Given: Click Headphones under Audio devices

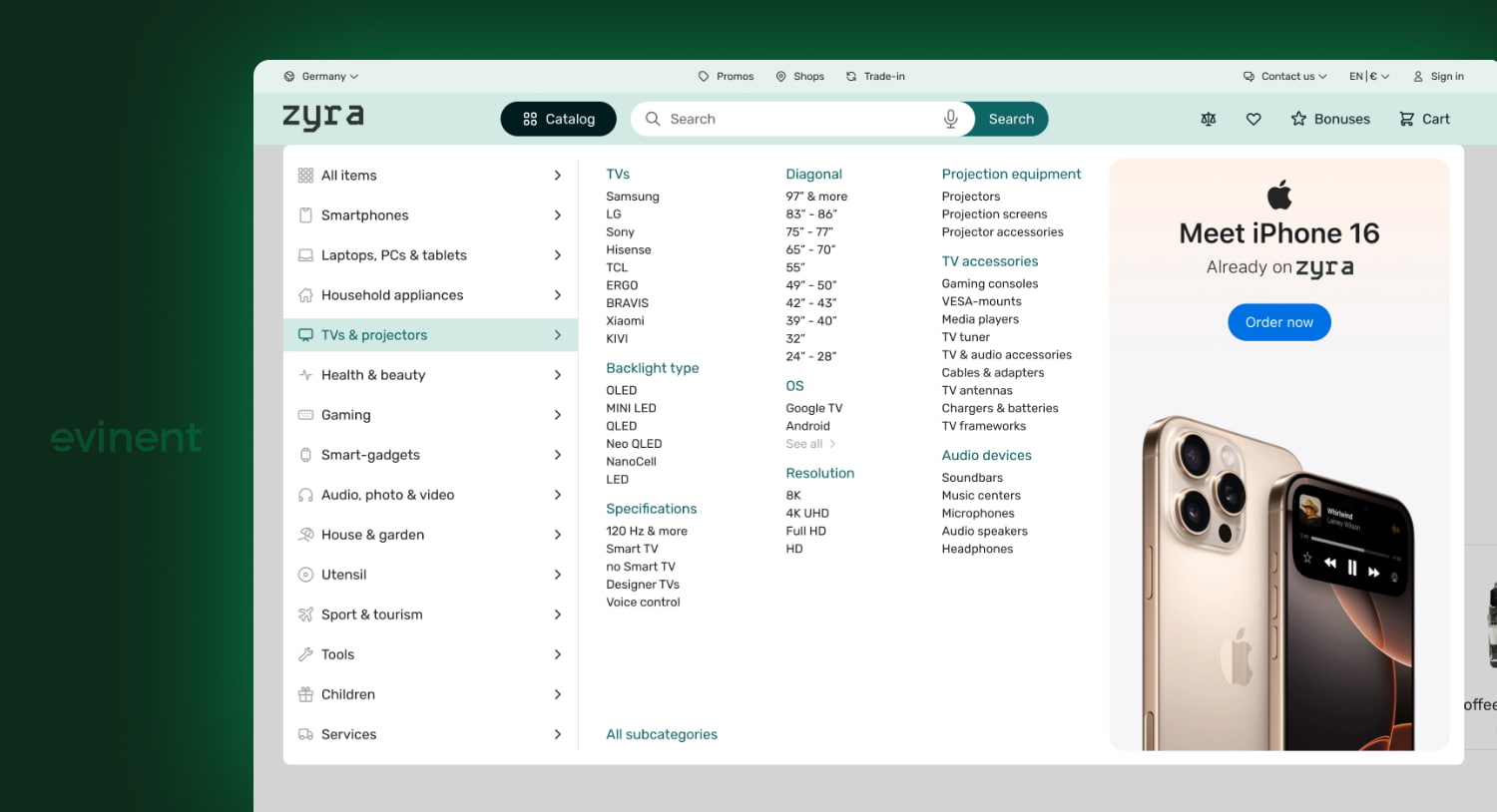Looking at the screenshot, I should (x=977, y=549).
